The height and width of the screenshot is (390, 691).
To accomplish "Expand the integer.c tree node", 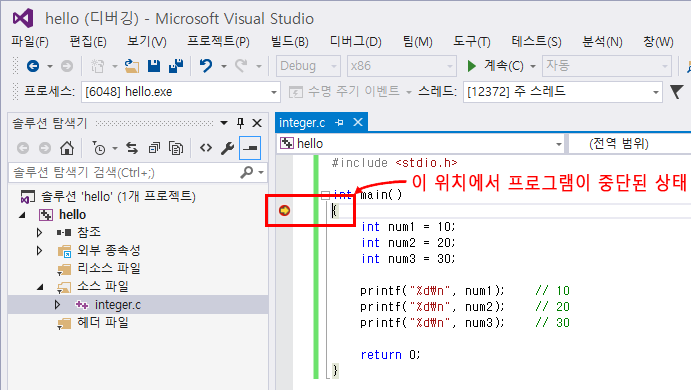I will point(57,305).
